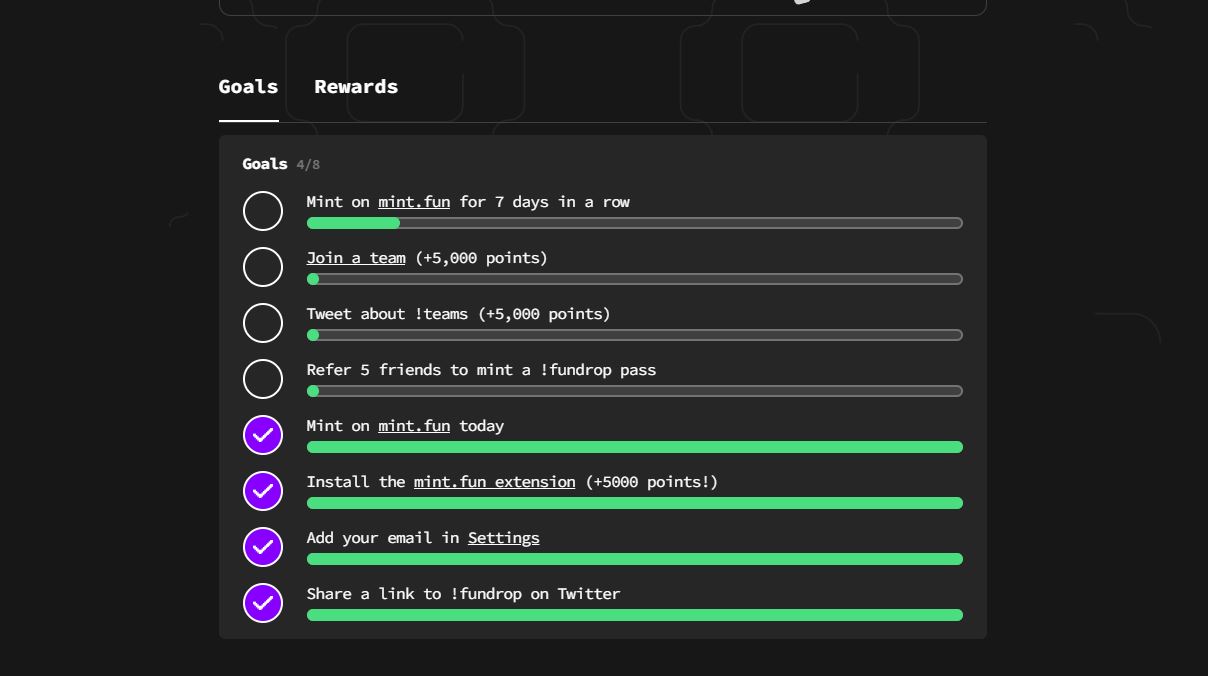Click the 4/8 goals counter

point(308,164)
